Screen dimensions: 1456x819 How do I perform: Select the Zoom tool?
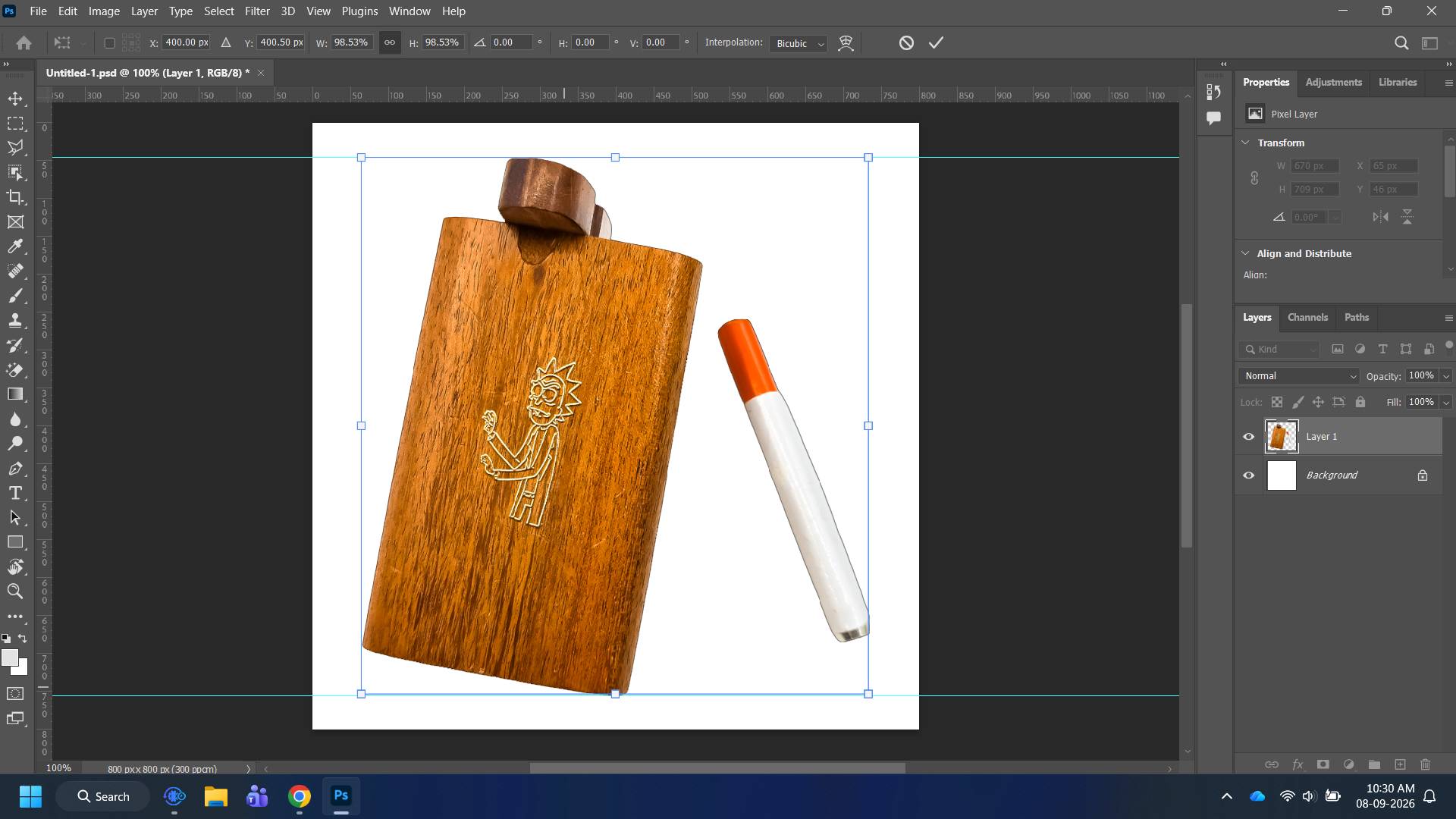(15, 591)
